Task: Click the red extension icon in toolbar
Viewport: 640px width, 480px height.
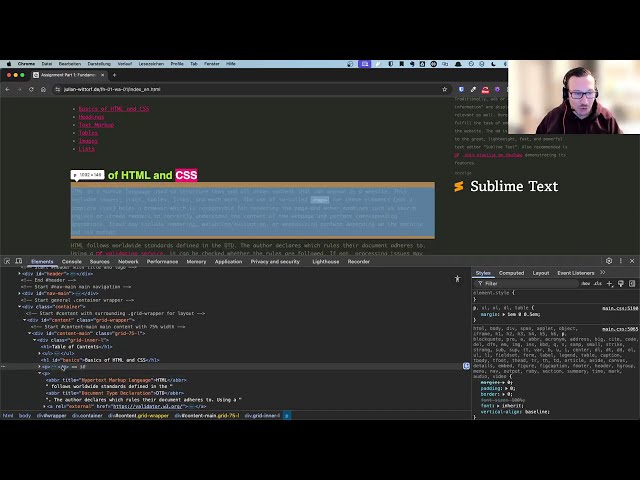Action: [485, 89]
